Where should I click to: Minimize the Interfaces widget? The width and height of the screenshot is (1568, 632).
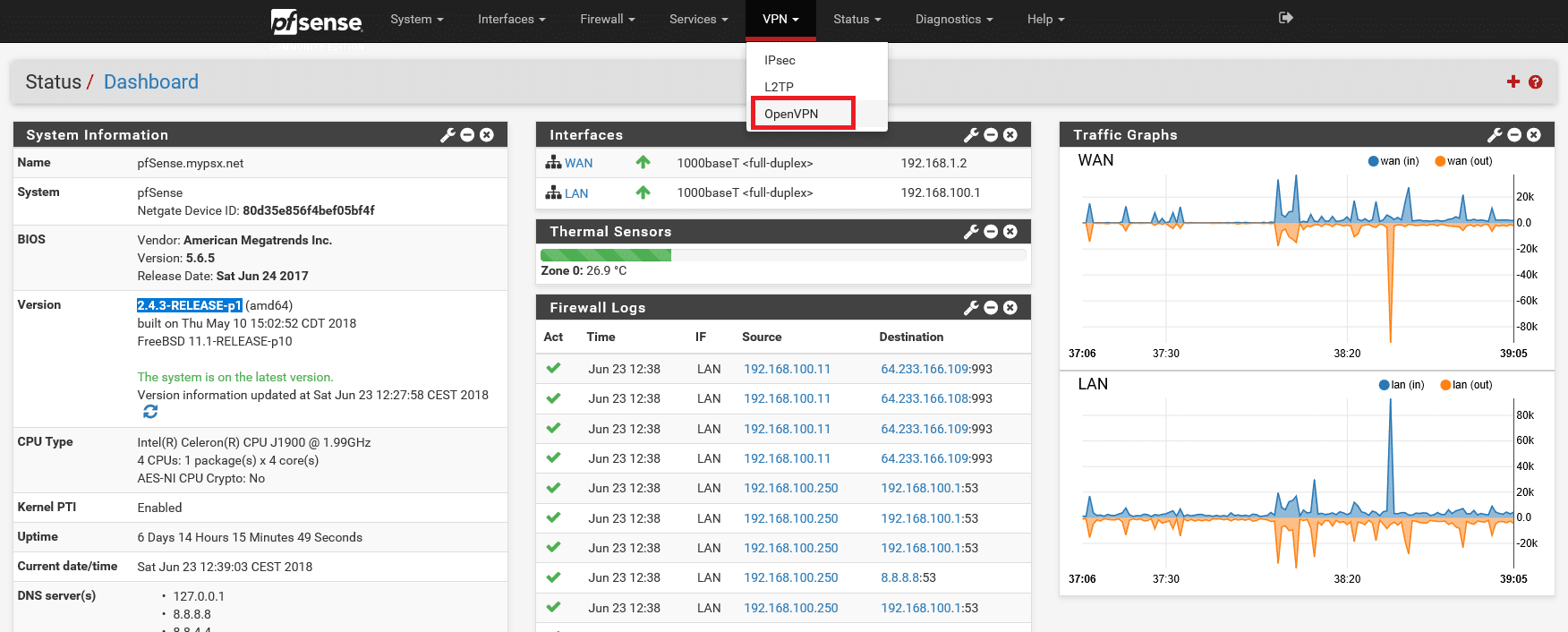pos(991,135)
